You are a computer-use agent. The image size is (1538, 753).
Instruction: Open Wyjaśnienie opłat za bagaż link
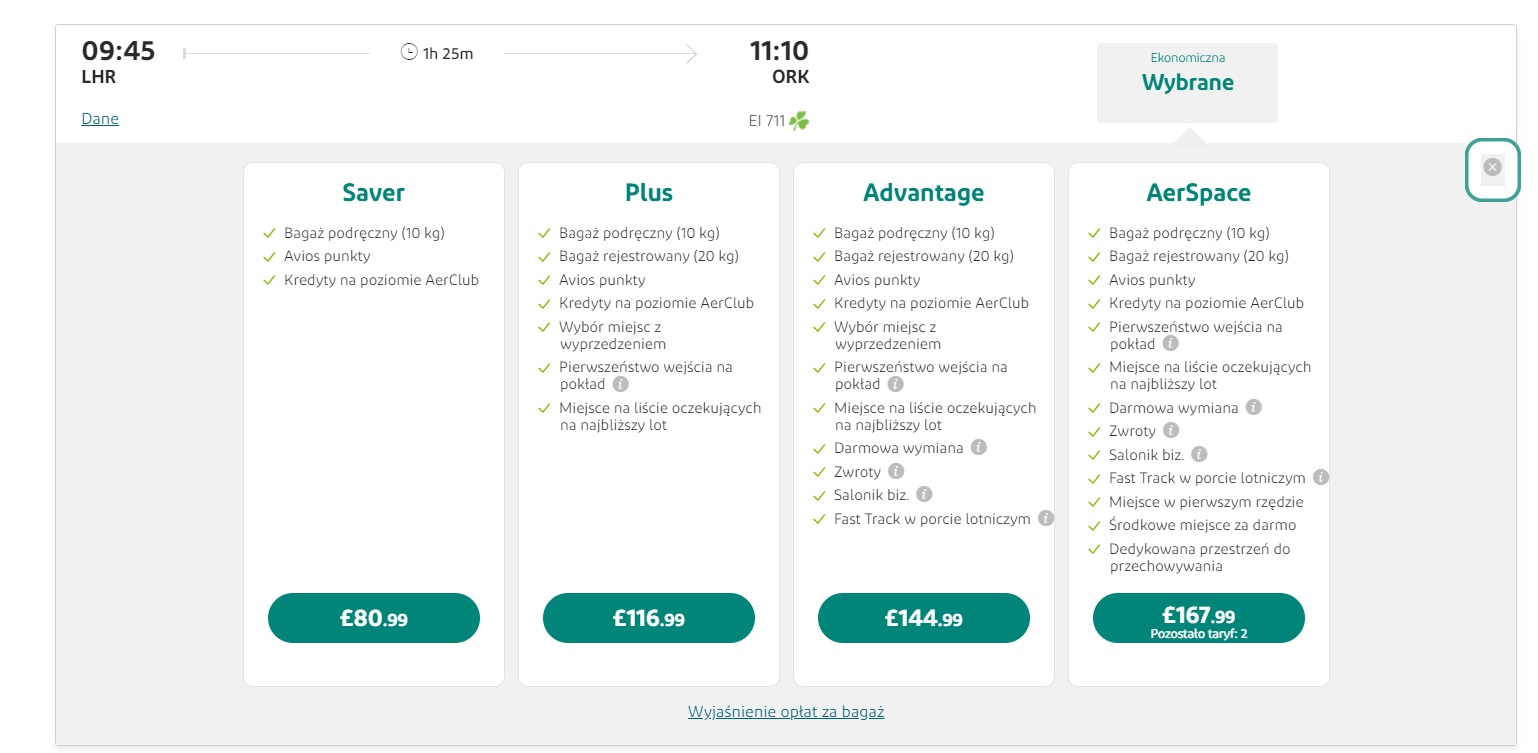(x=786, y=711)
